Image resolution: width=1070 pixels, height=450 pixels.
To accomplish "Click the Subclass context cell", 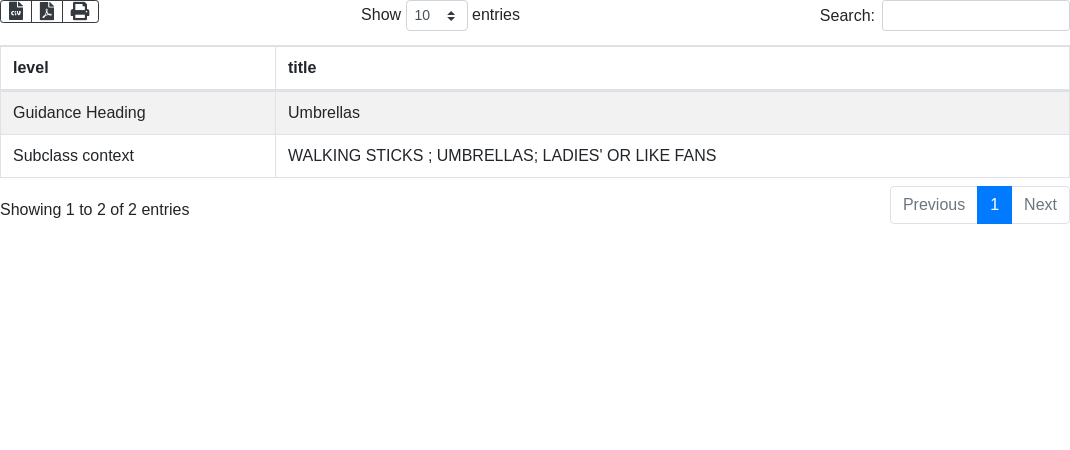I will [x=73, y=156].
